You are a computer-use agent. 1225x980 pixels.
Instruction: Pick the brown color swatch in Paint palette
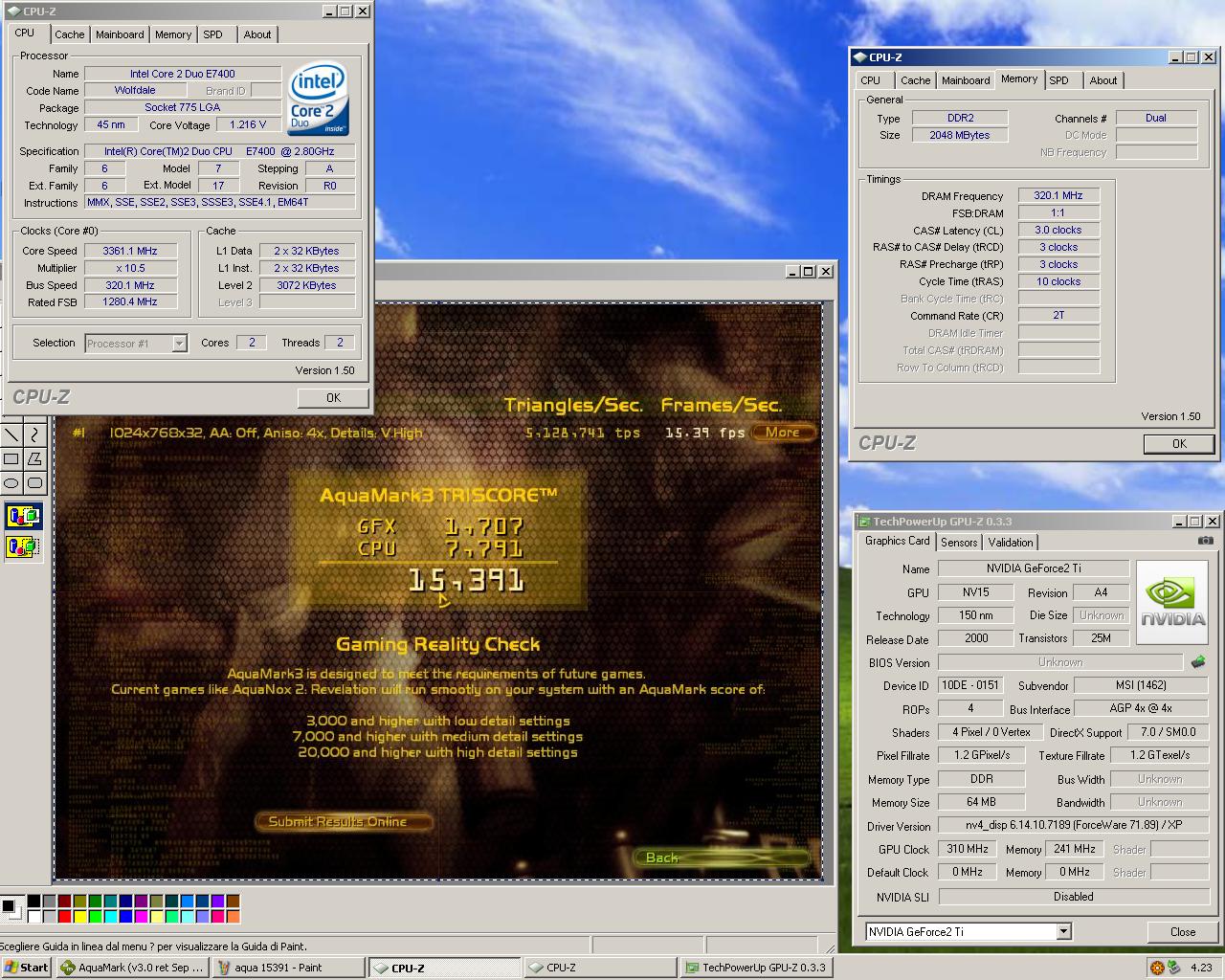tap(233, 902)
